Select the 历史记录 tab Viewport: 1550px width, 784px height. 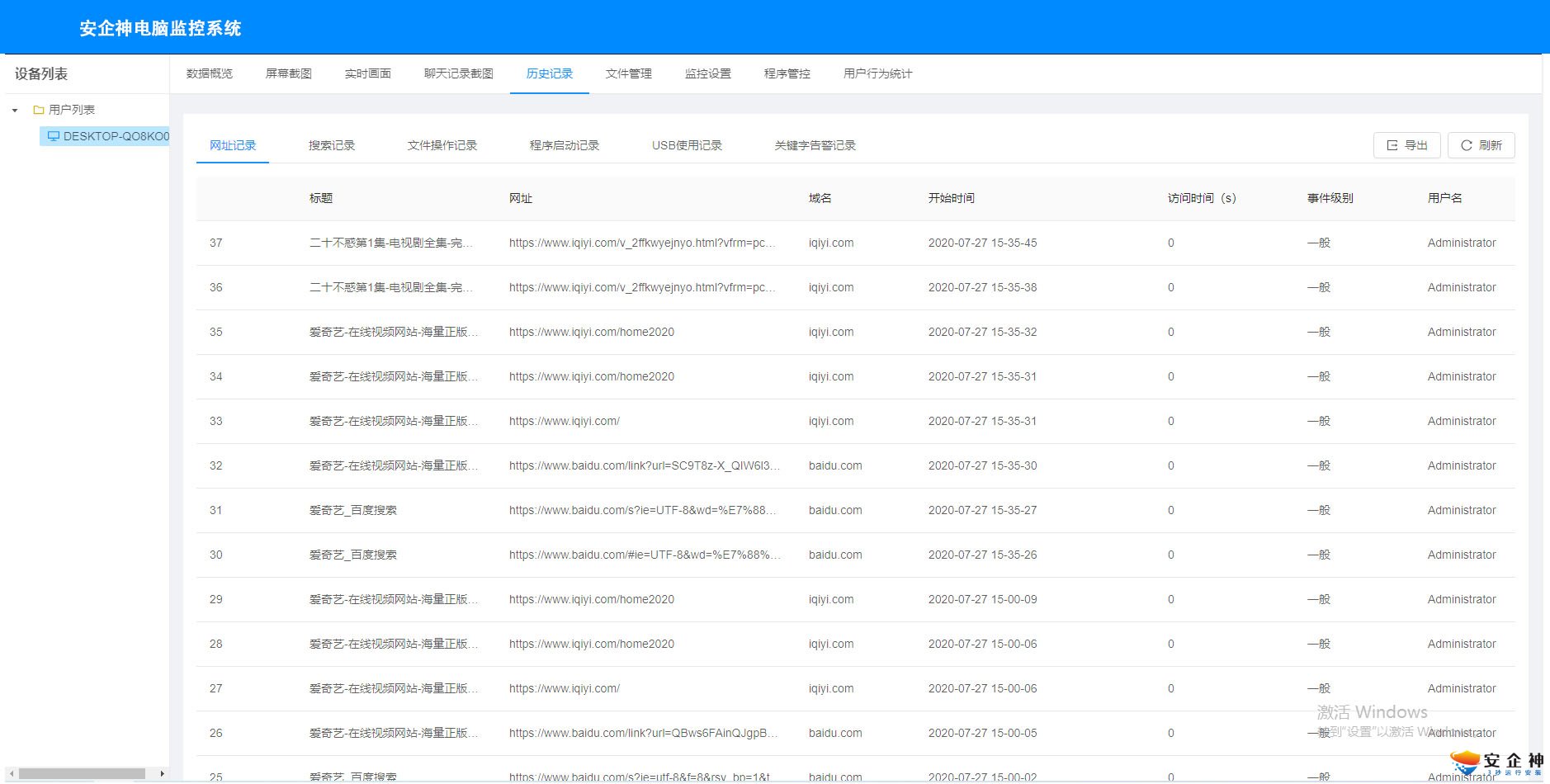[x=550, y=73]
